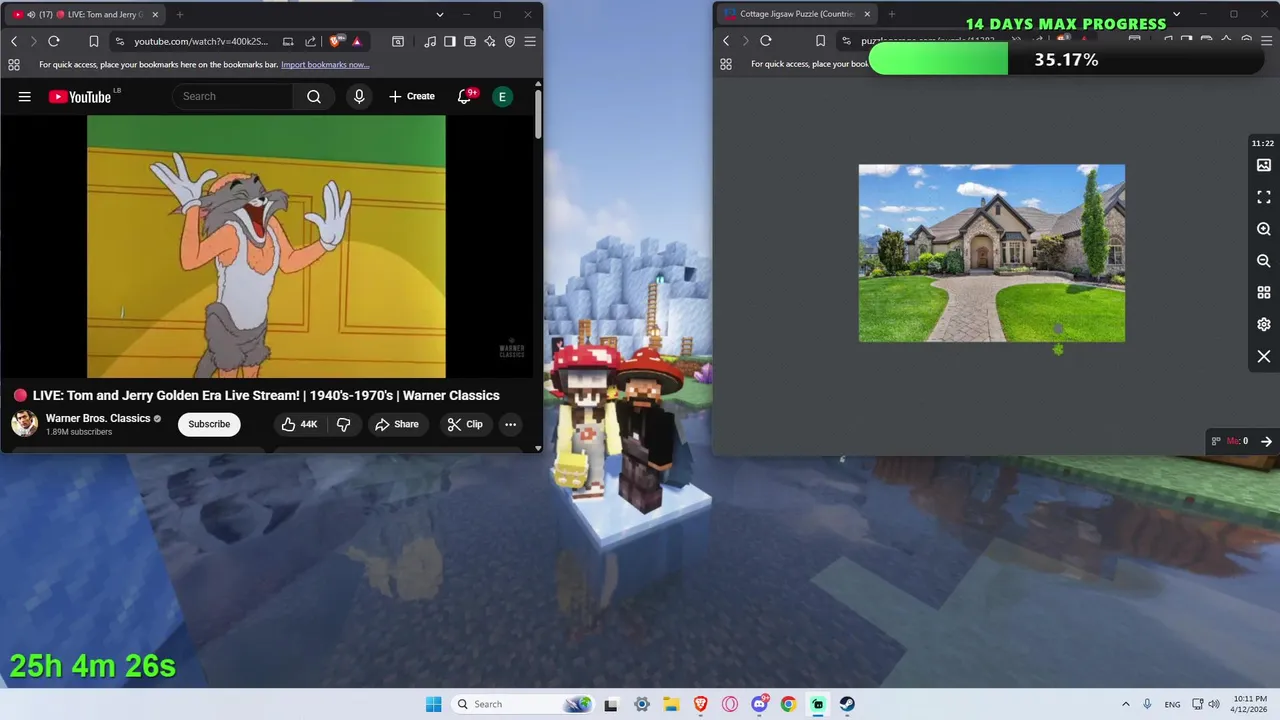Open the YouTube account avatar E
Viewport: 1280px width, 720px height.
click(502, 96)
